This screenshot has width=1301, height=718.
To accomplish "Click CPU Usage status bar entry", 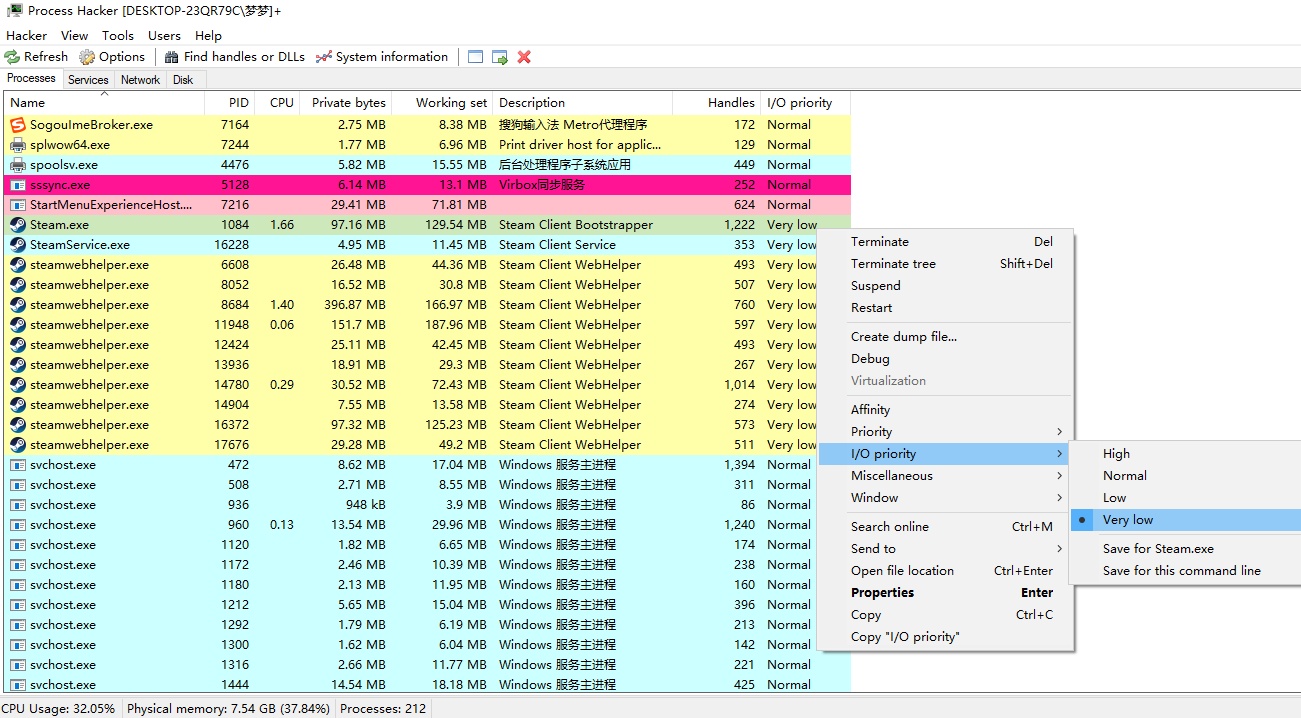I will (58, 709).
